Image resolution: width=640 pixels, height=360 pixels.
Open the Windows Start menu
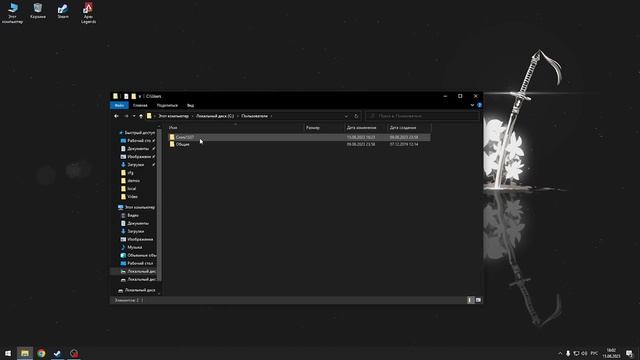pyautogui.click(x=8, y=353)
